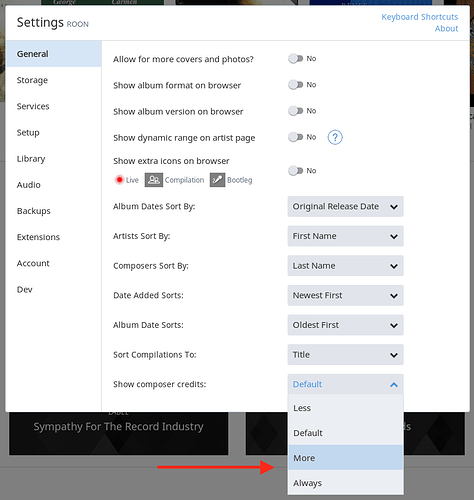This screenshot has width=474, height=500.
Task: Choose Always in composer credits list
Action: [x=346, y=483]
